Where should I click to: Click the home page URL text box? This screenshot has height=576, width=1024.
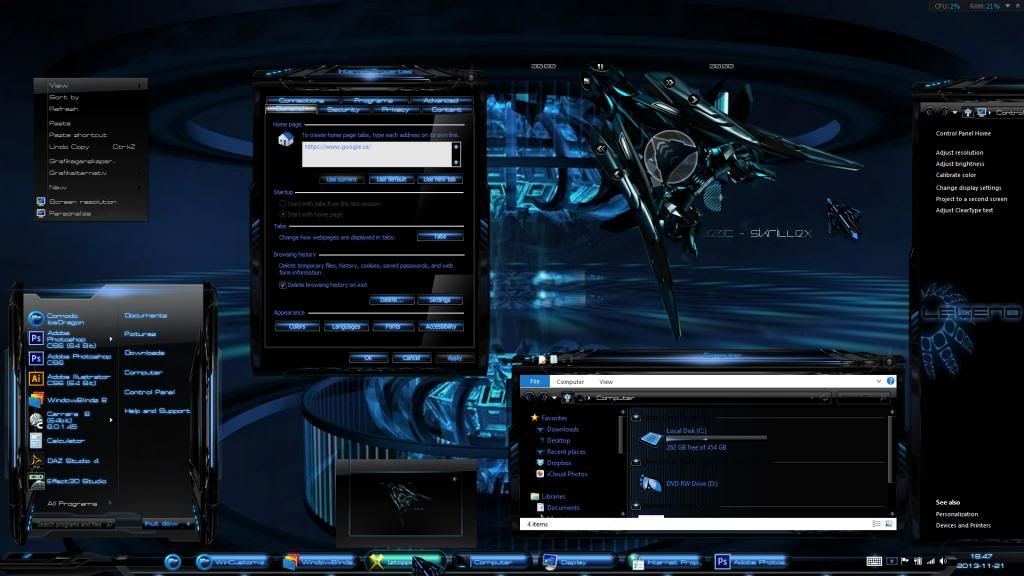[x=377, y=154]
